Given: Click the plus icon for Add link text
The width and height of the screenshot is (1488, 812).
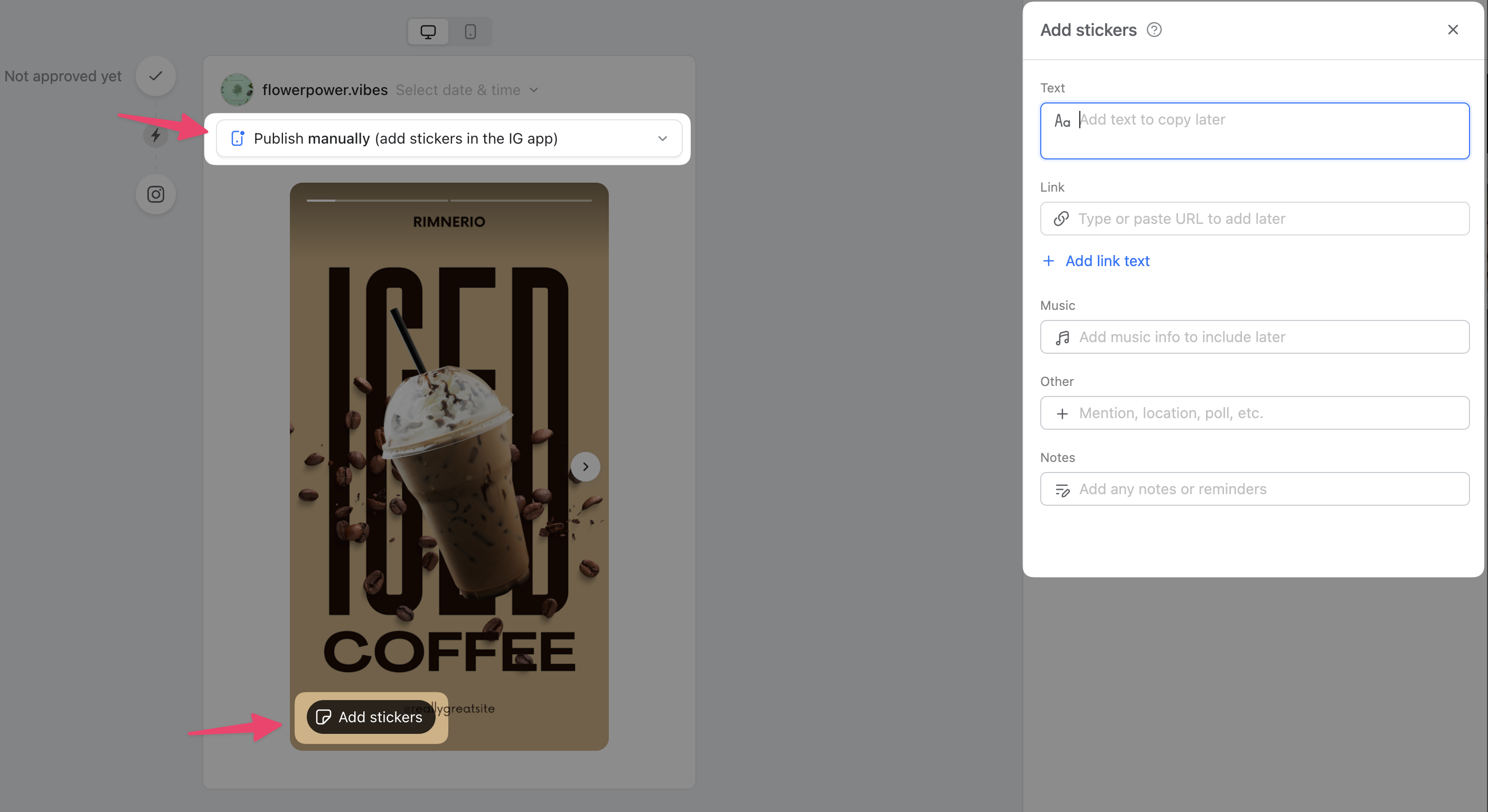Looking at the screenshot, I should tap(1048, 261).
